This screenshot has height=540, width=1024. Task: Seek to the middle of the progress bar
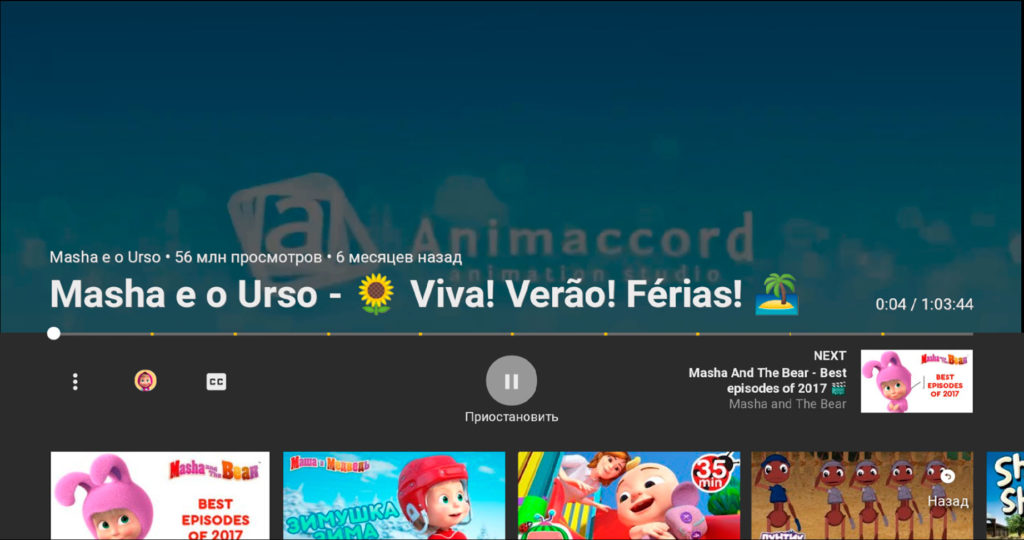513,334
